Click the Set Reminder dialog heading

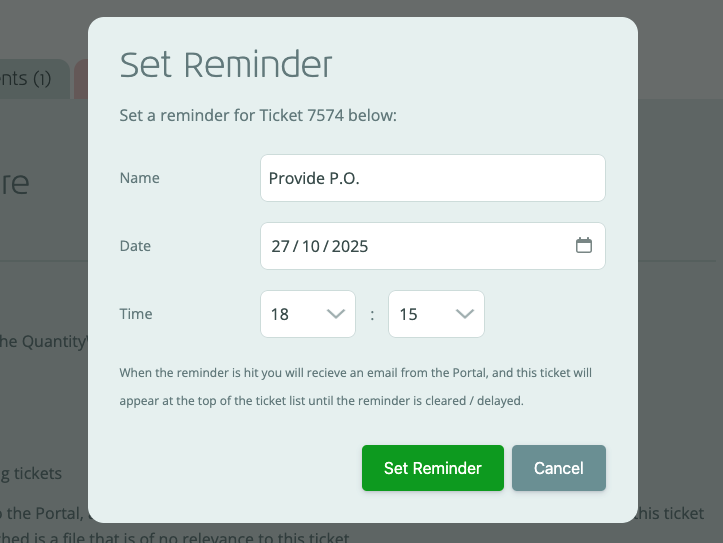[x=226, y=65]
